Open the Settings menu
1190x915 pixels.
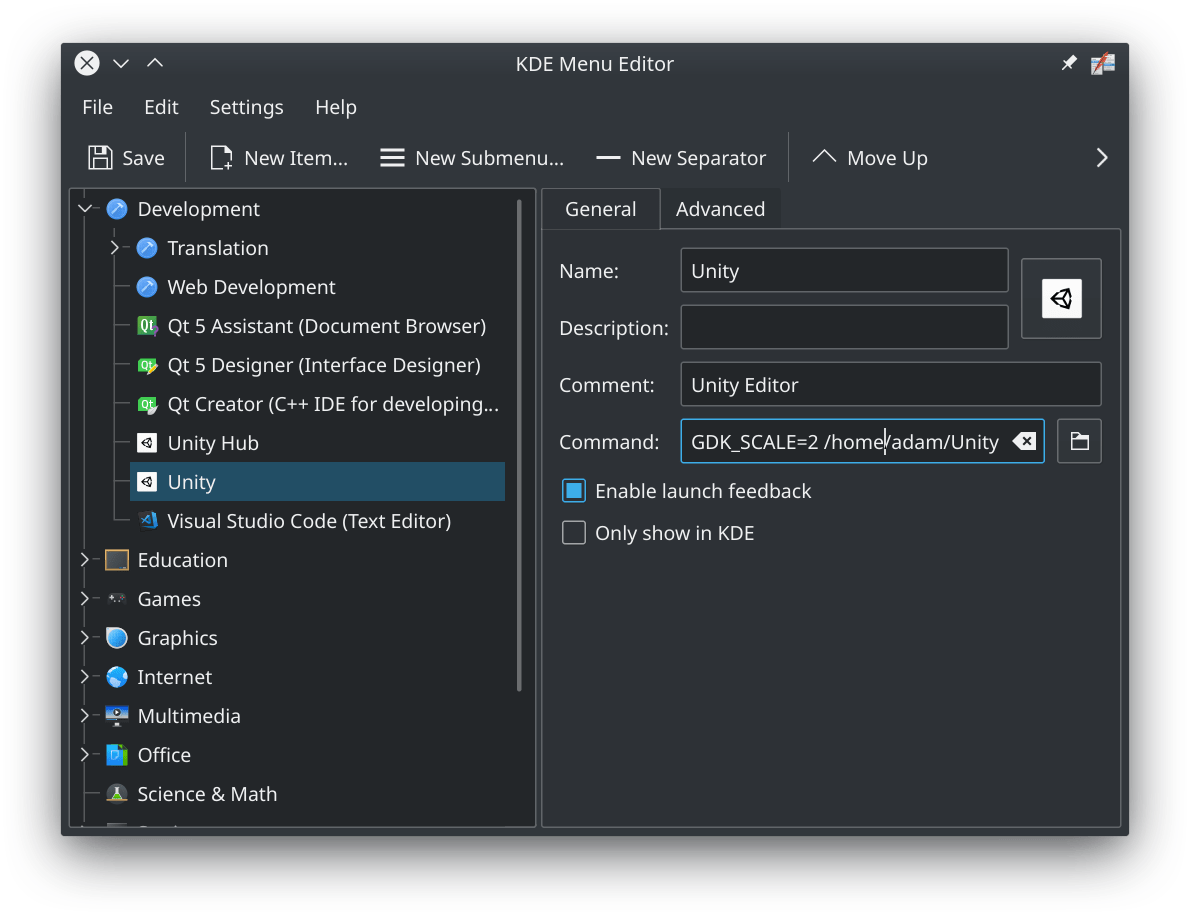[x=246, y=107]
